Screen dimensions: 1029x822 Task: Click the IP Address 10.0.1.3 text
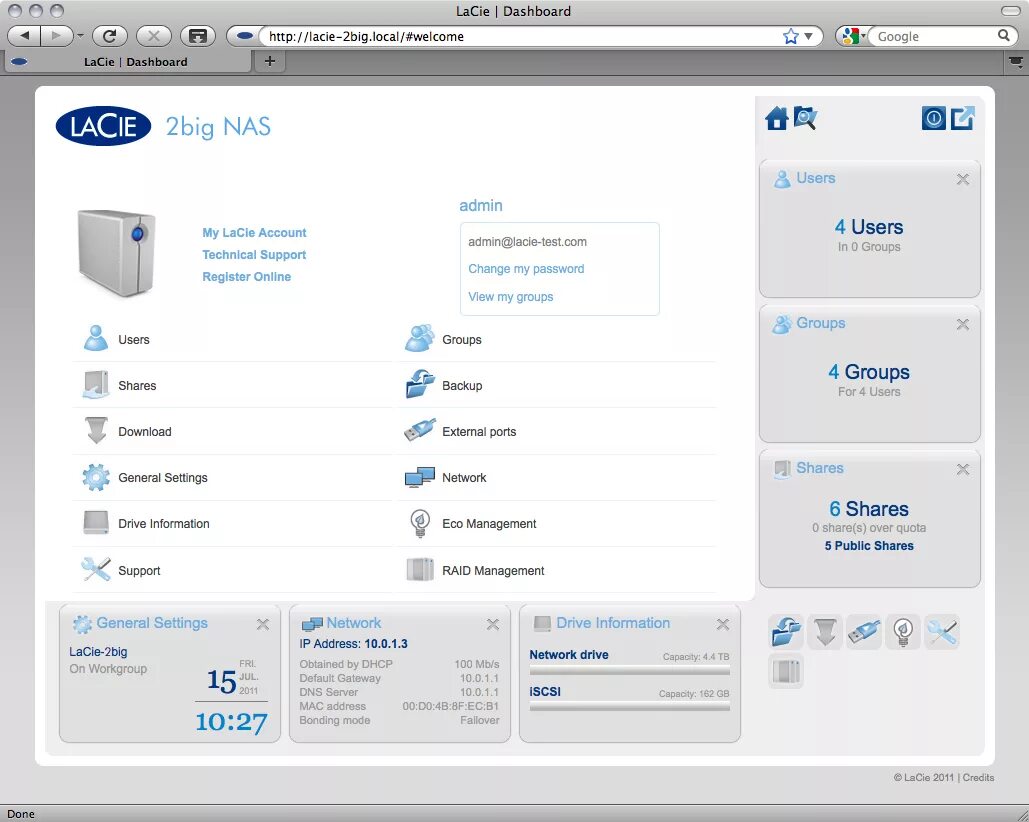coord(353,644)
